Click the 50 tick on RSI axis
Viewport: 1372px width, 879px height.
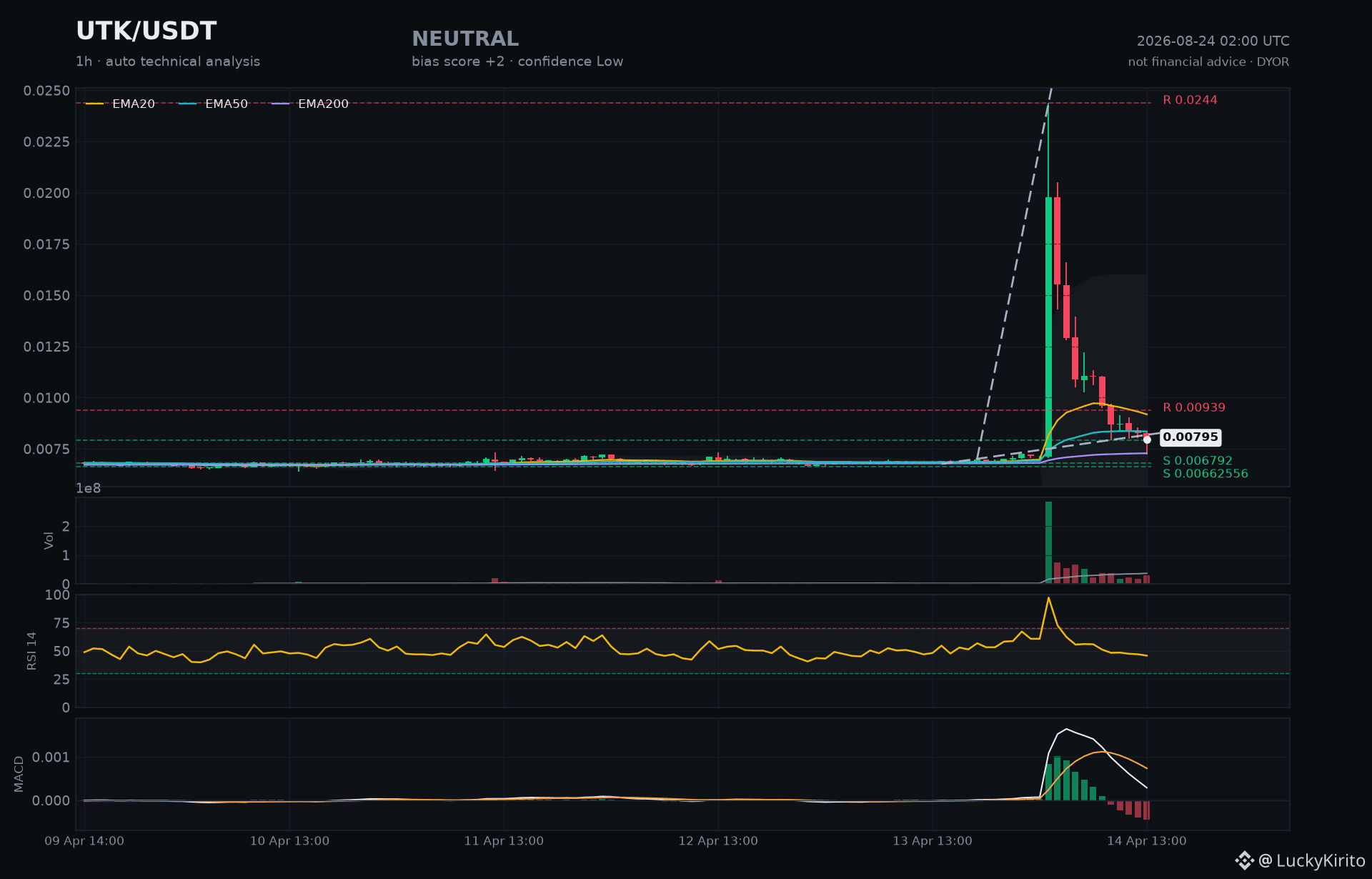pos(61,652)
